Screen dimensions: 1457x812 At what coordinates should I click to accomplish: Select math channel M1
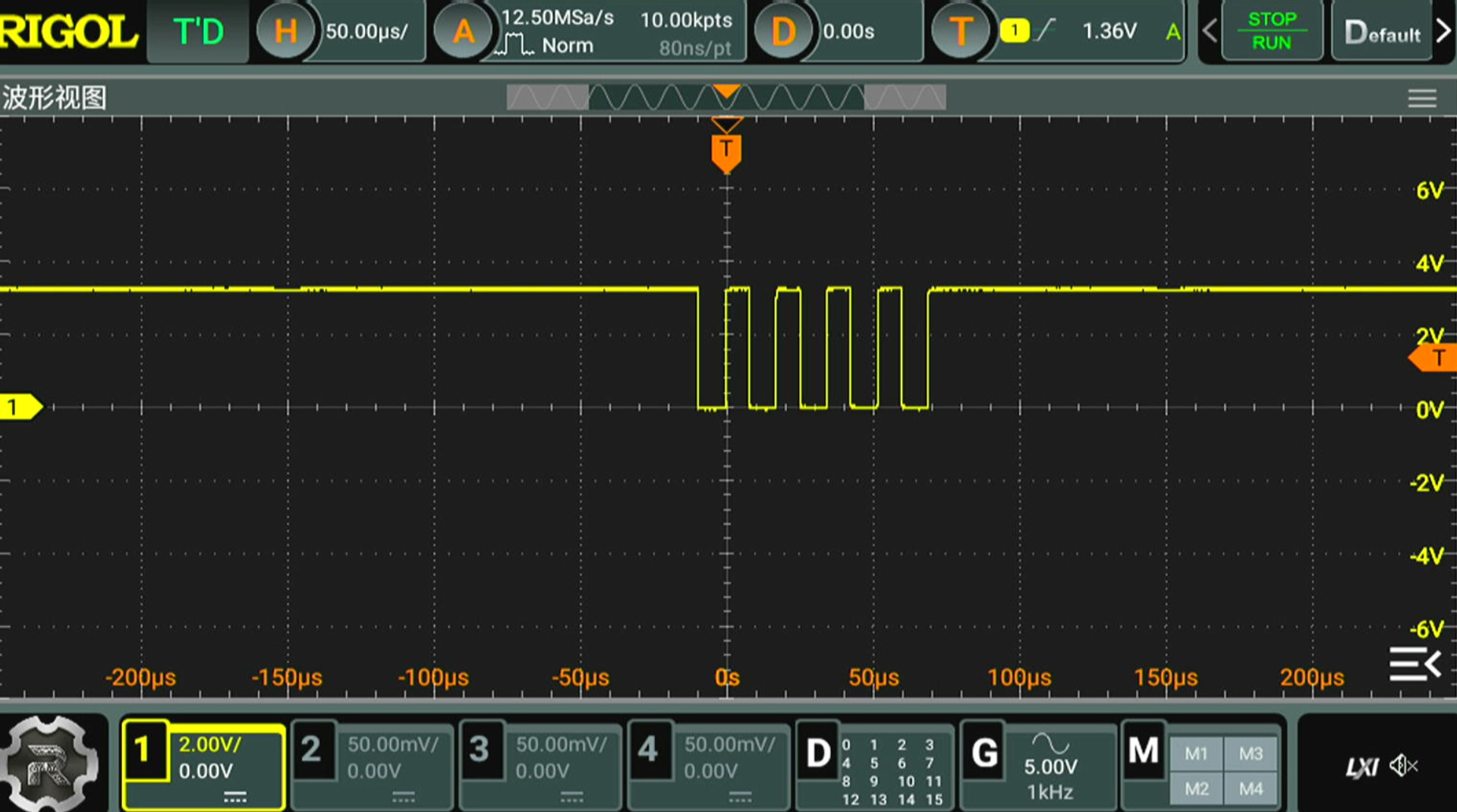(x=1196, y=754)
